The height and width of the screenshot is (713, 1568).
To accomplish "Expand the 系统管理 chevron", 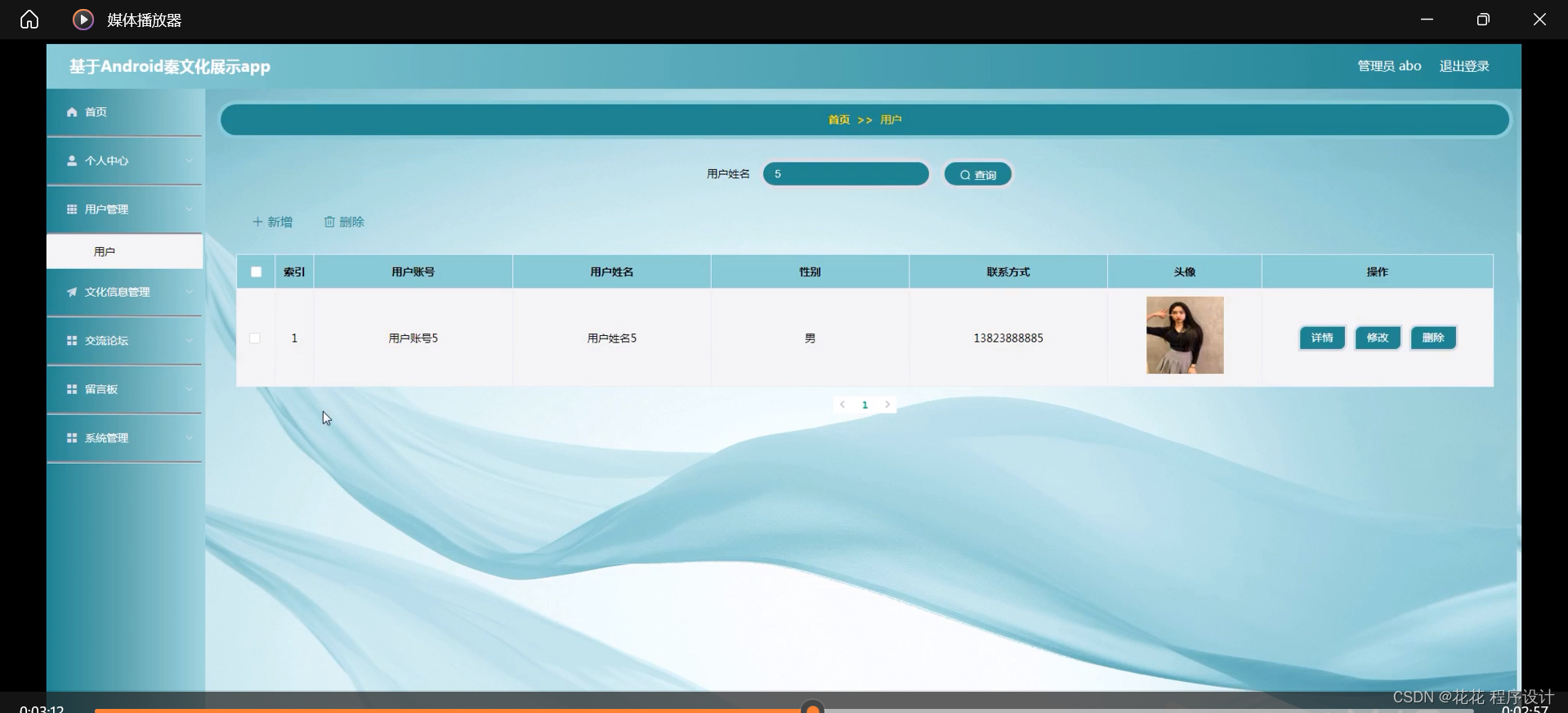I will pos(189,438).
